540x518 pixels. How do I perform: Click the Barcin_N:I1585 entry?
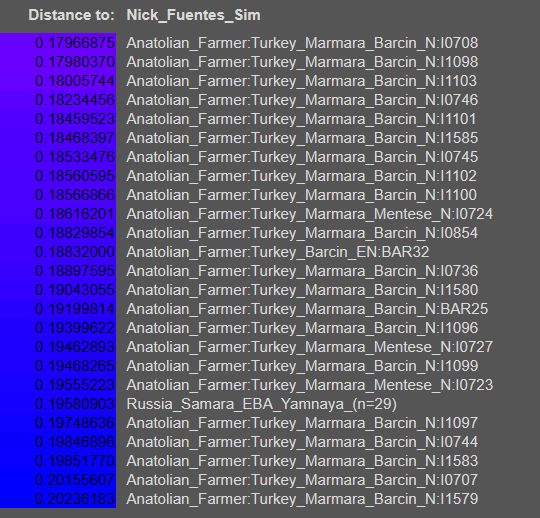pos(302,138)
